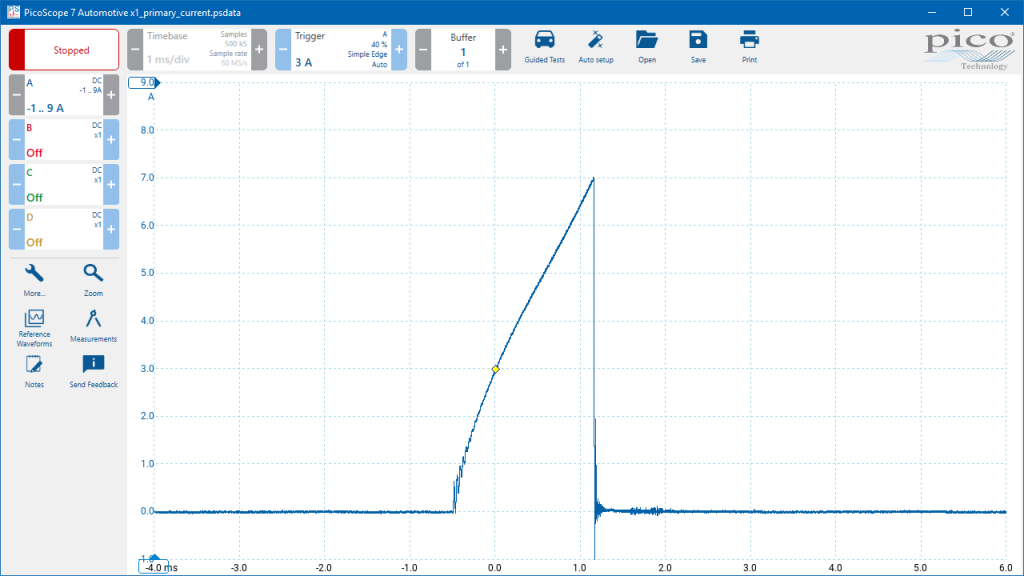Toggle the Stopped capture button
The image size is (1024, 576).
[64, 50]
